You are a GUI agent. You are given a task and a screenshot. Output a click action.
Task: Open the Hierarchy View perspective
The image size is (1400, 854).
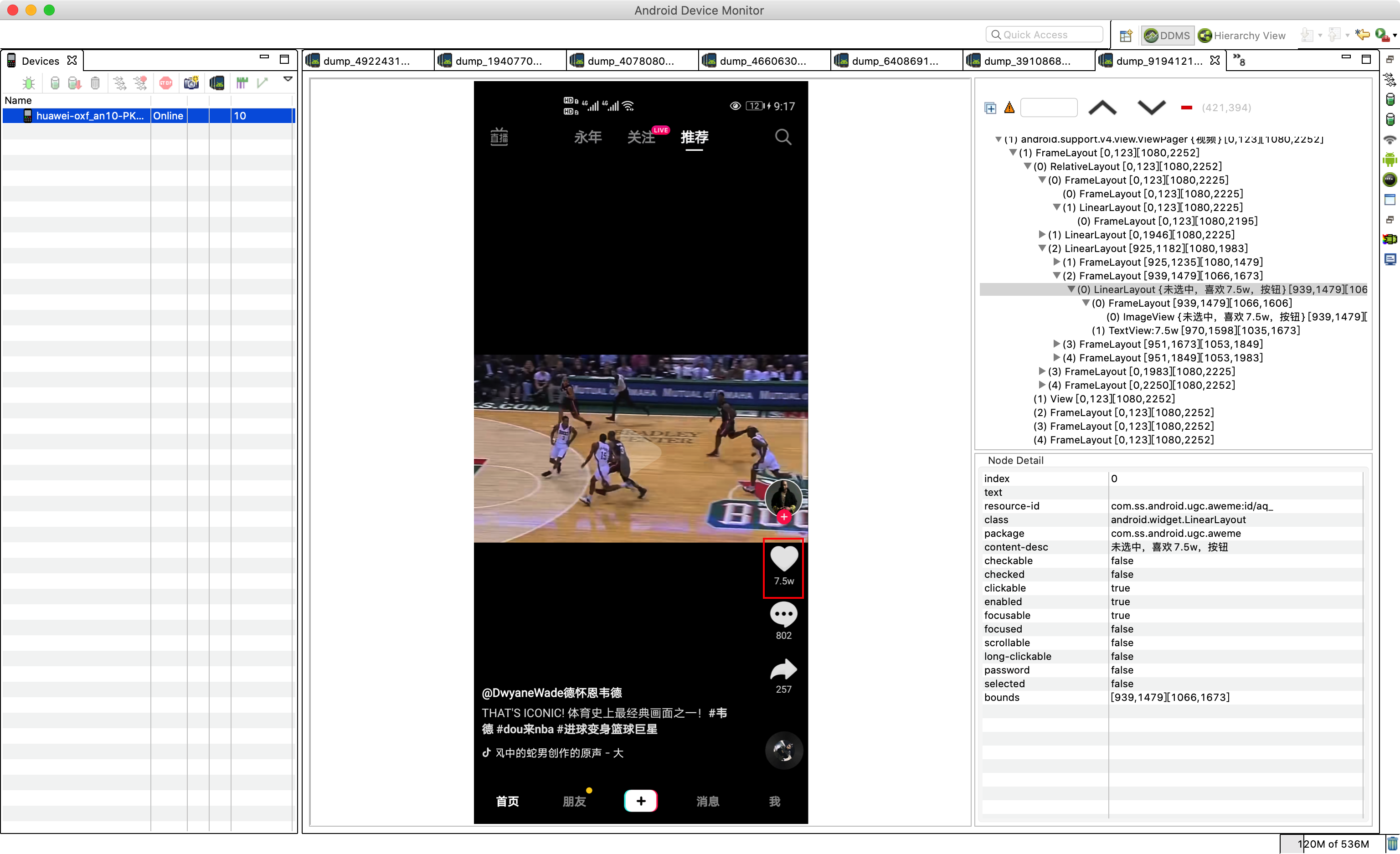pyautogui.click(x=1242, y=35)
